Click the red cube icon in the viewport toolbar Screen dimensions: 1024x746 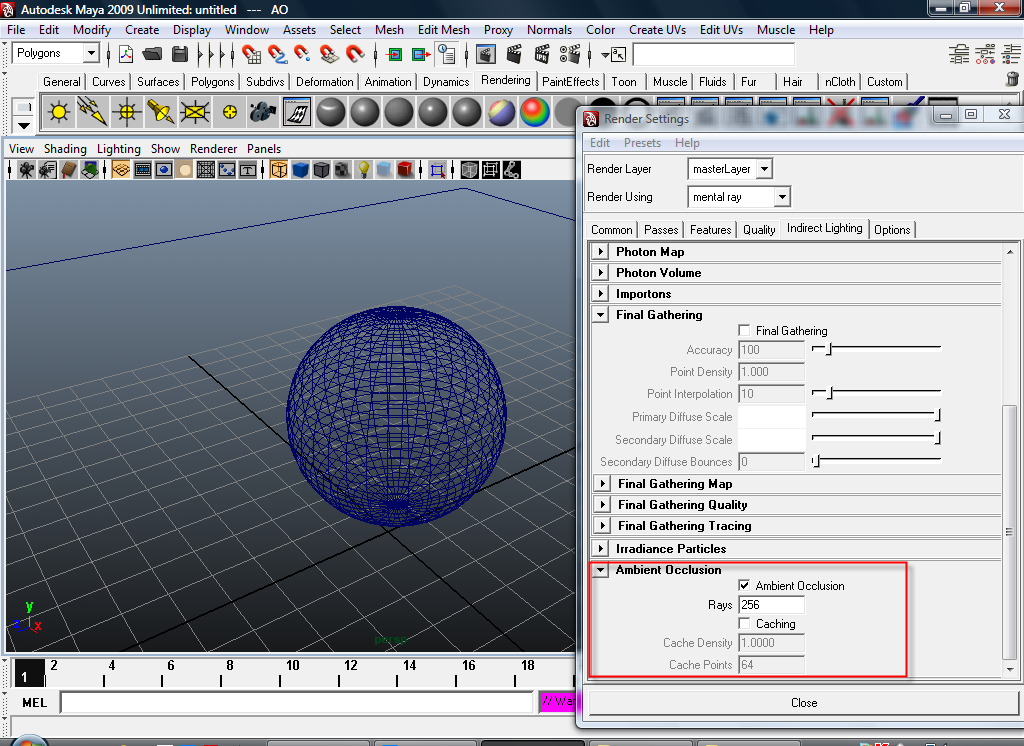click(405, 170)
